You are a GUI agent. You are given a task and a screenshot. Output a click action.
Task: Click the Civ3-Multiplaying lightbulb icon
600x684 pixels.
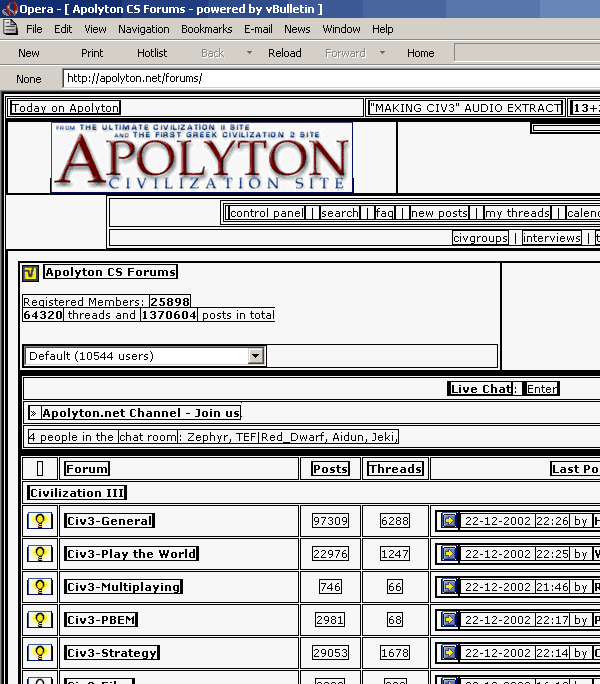point(40,587)
